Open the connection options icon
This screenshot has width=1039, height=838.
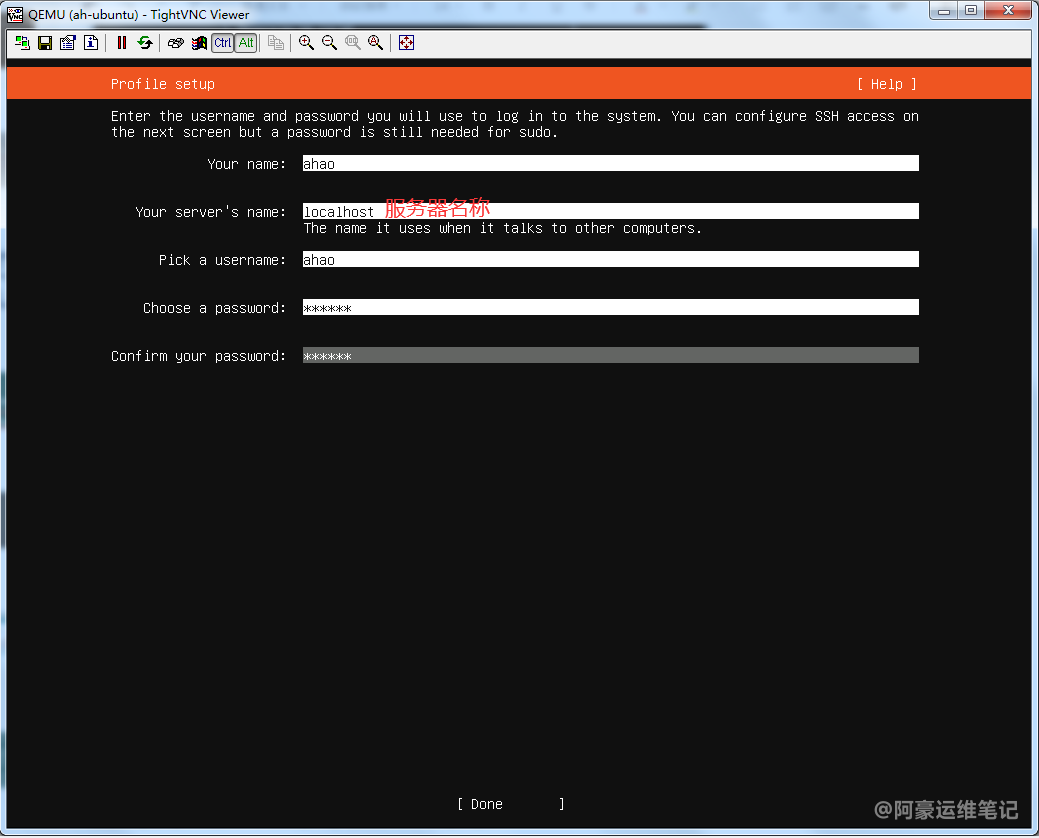(x=68, y=43)
